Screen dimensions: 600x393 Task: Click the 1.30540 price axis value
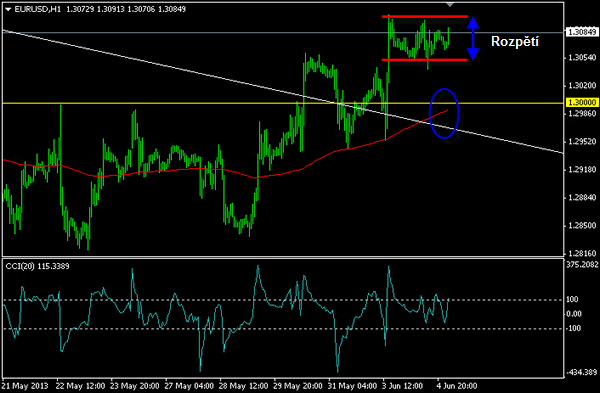pos(582,58)
